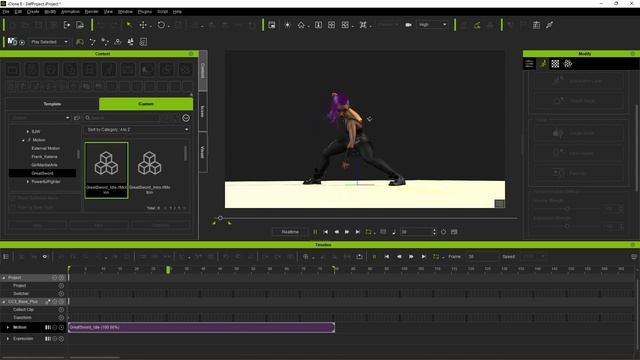This screenshot has height=360, width=640.
Task: Activate the Move object tool
Action: click(x=143, y=25)
